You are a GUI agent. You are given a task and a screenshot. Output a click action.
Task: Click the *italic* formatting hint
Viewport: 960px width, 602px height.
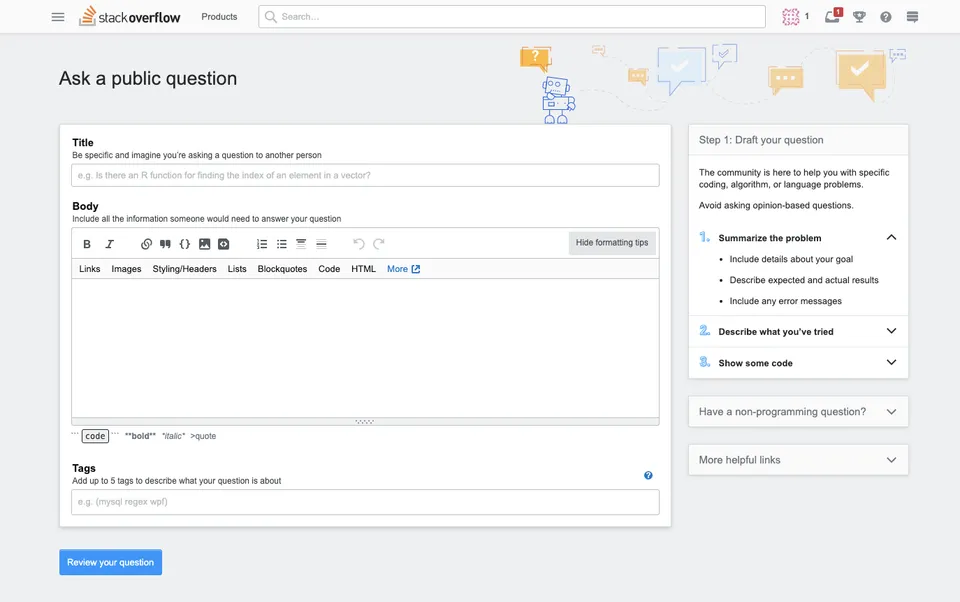tap(173, 436)
